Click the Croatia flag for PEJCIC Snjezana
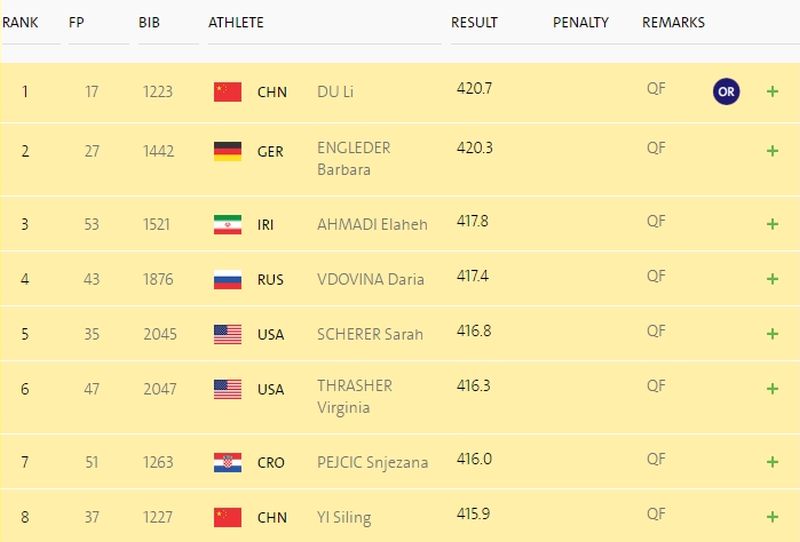 (228, 462)
